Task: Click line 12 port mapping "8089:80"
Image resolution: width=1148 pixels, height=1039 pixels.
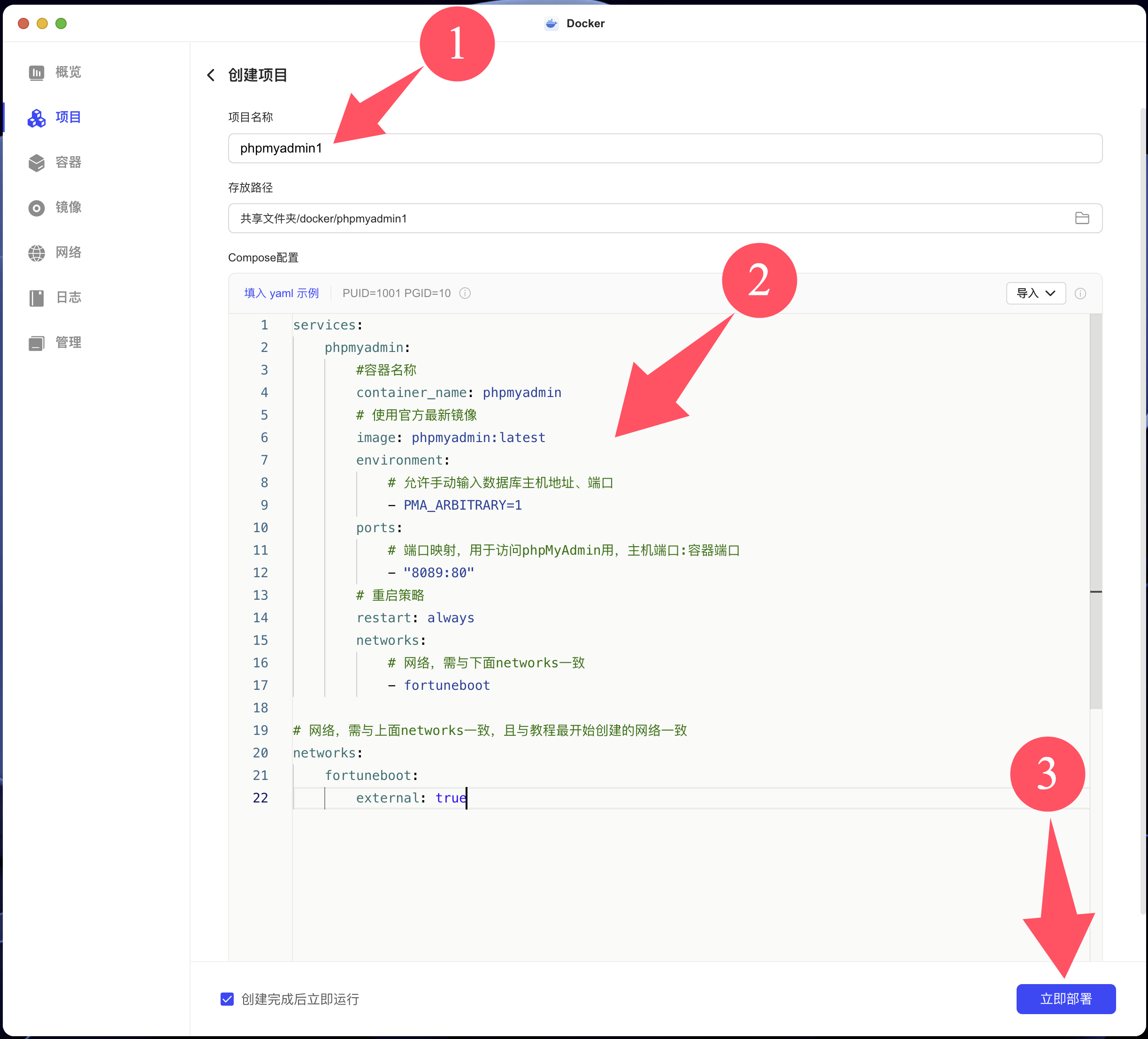Action: click(x=438, y=573)
